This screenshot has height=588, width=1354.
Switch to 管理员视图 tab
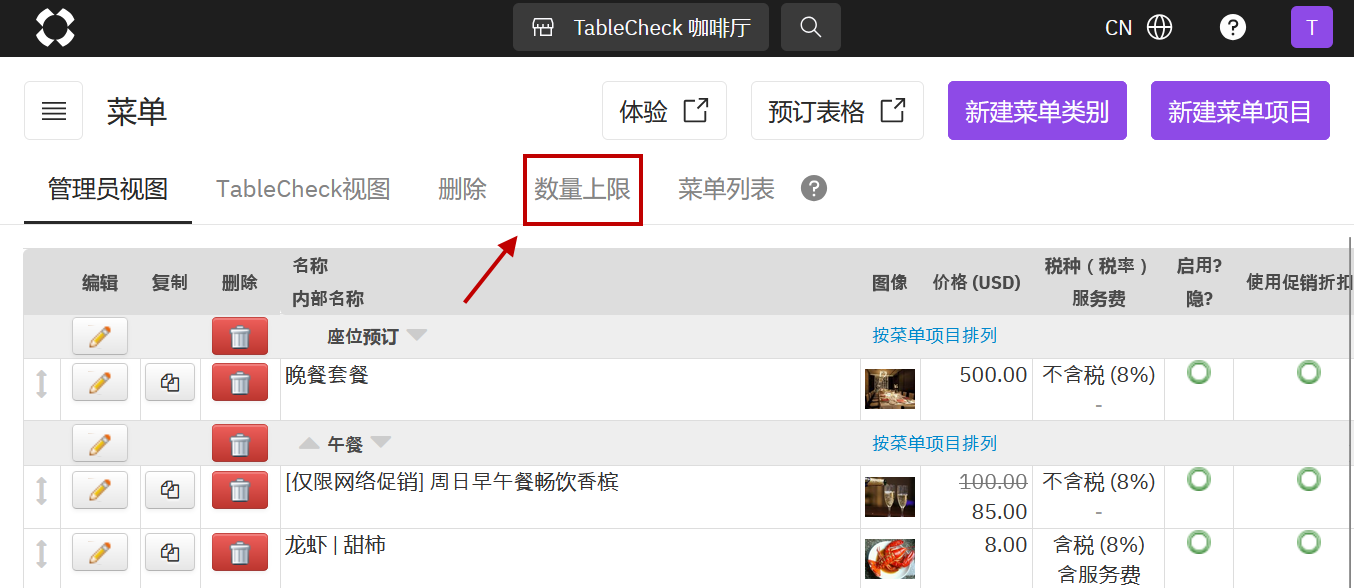click(108, 189)
